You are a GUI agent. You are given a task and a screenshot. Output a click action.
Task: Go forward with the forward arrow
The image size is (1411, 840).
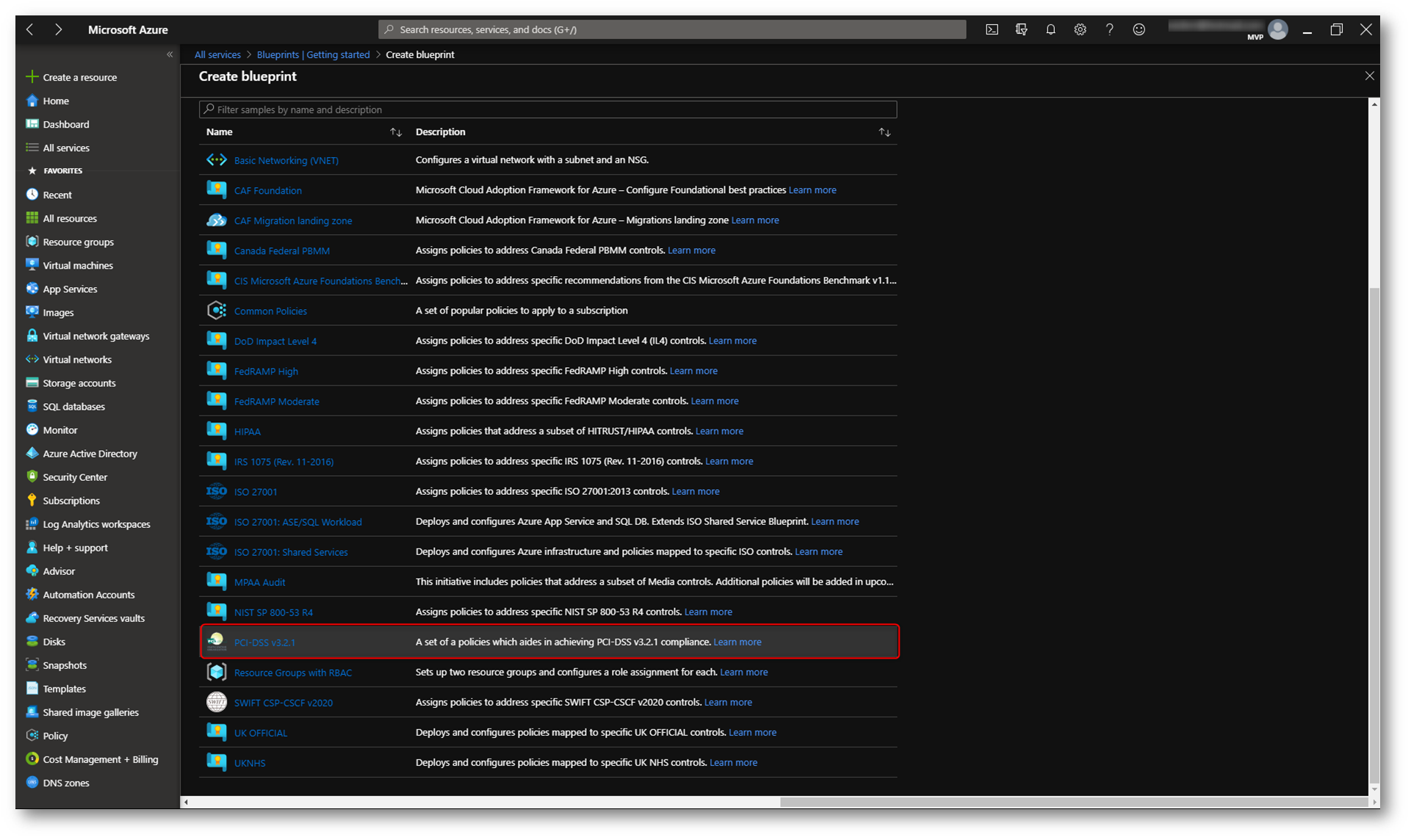pos(58,29)
